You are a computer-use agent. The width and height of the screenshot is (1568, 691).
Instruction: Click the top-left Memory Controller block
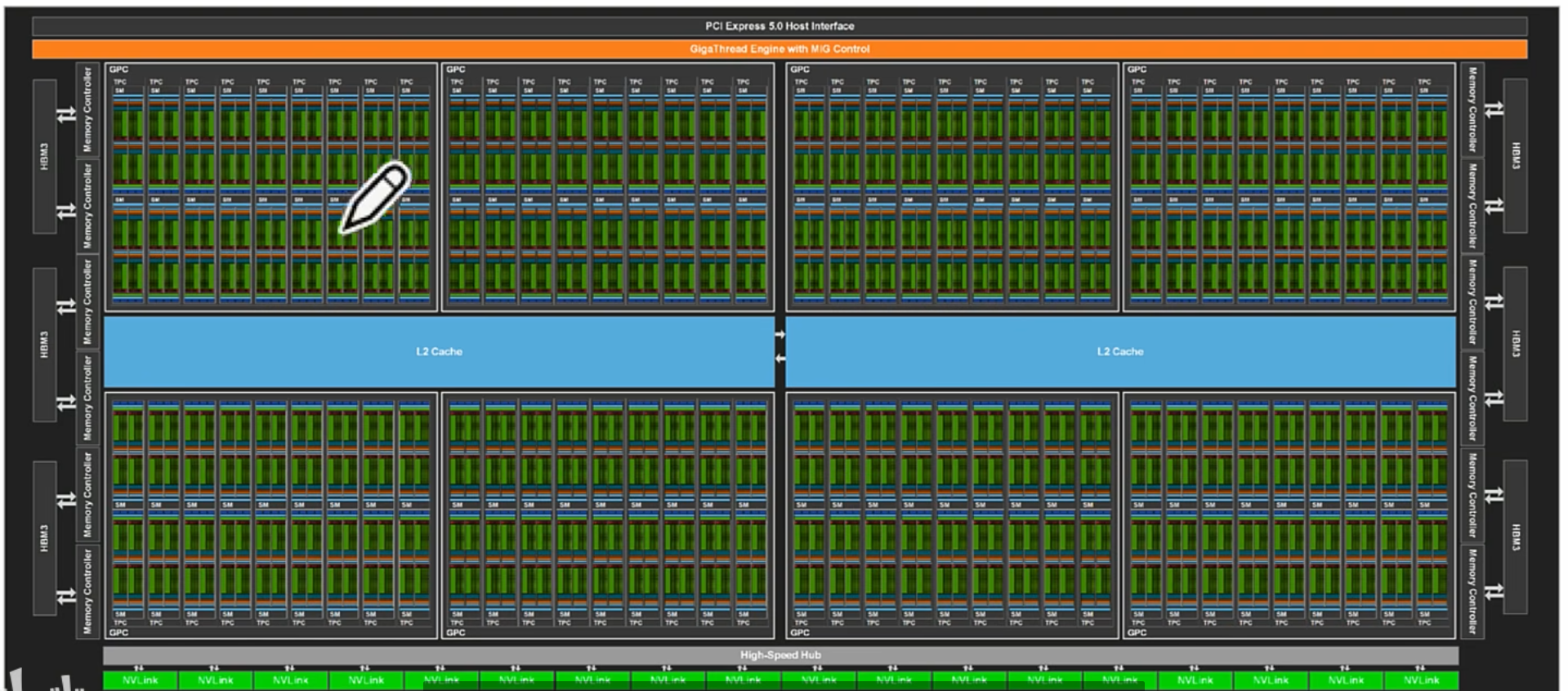coord(88,109)
